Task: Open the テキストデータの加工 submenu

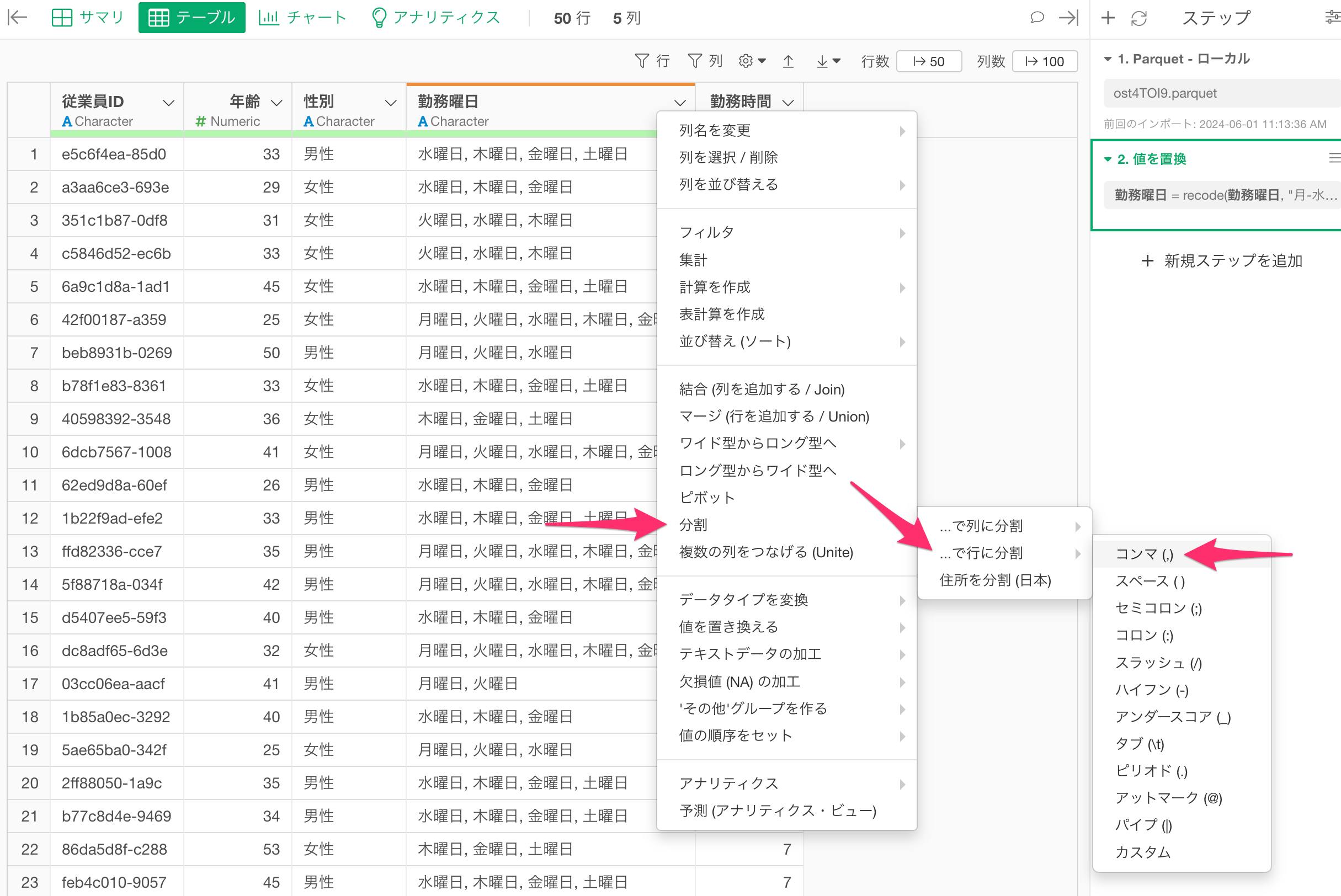Action: (787, 654)
